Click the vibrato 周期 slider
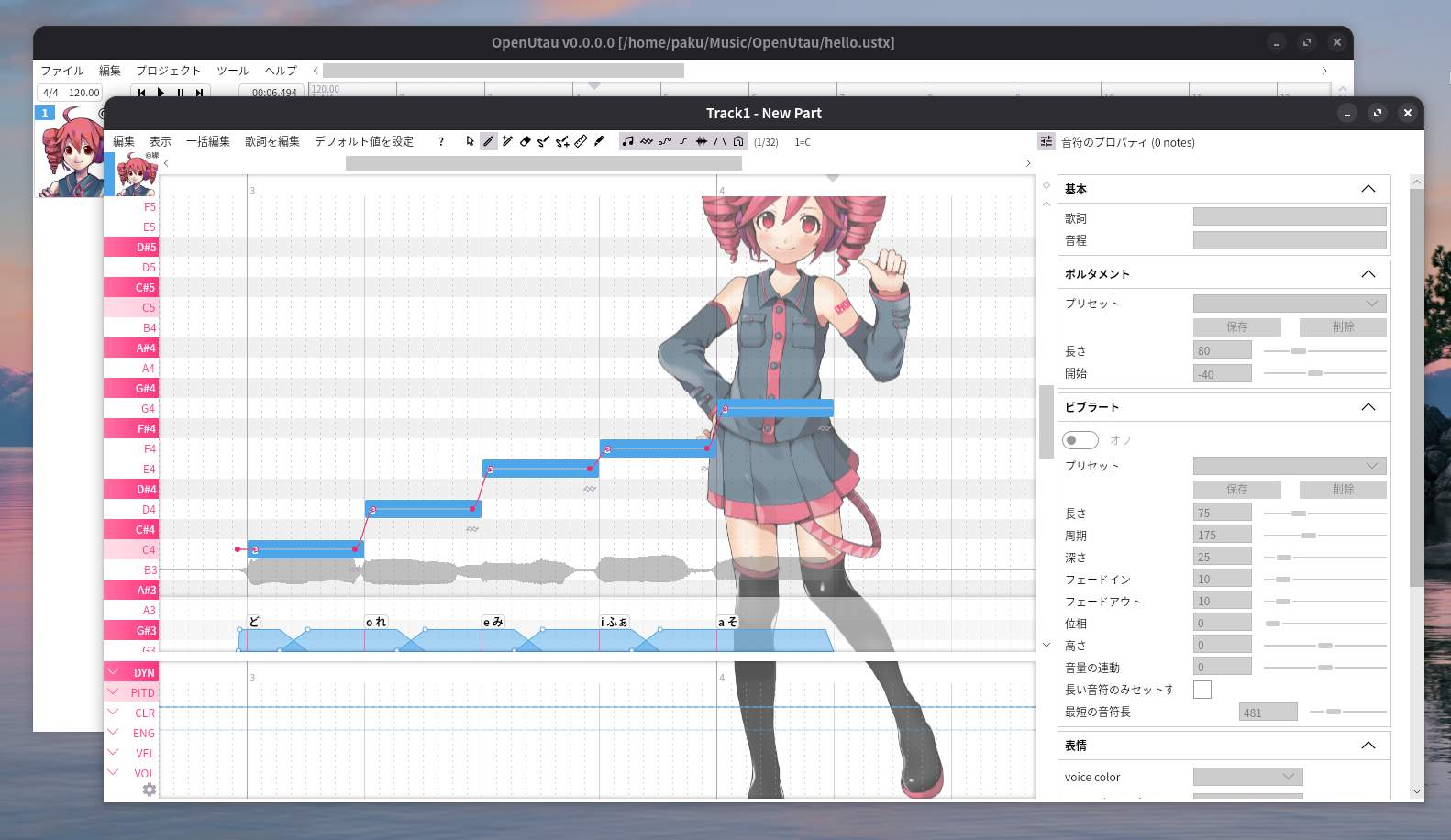This screenshot has height=840, width=1451. 1324,536
